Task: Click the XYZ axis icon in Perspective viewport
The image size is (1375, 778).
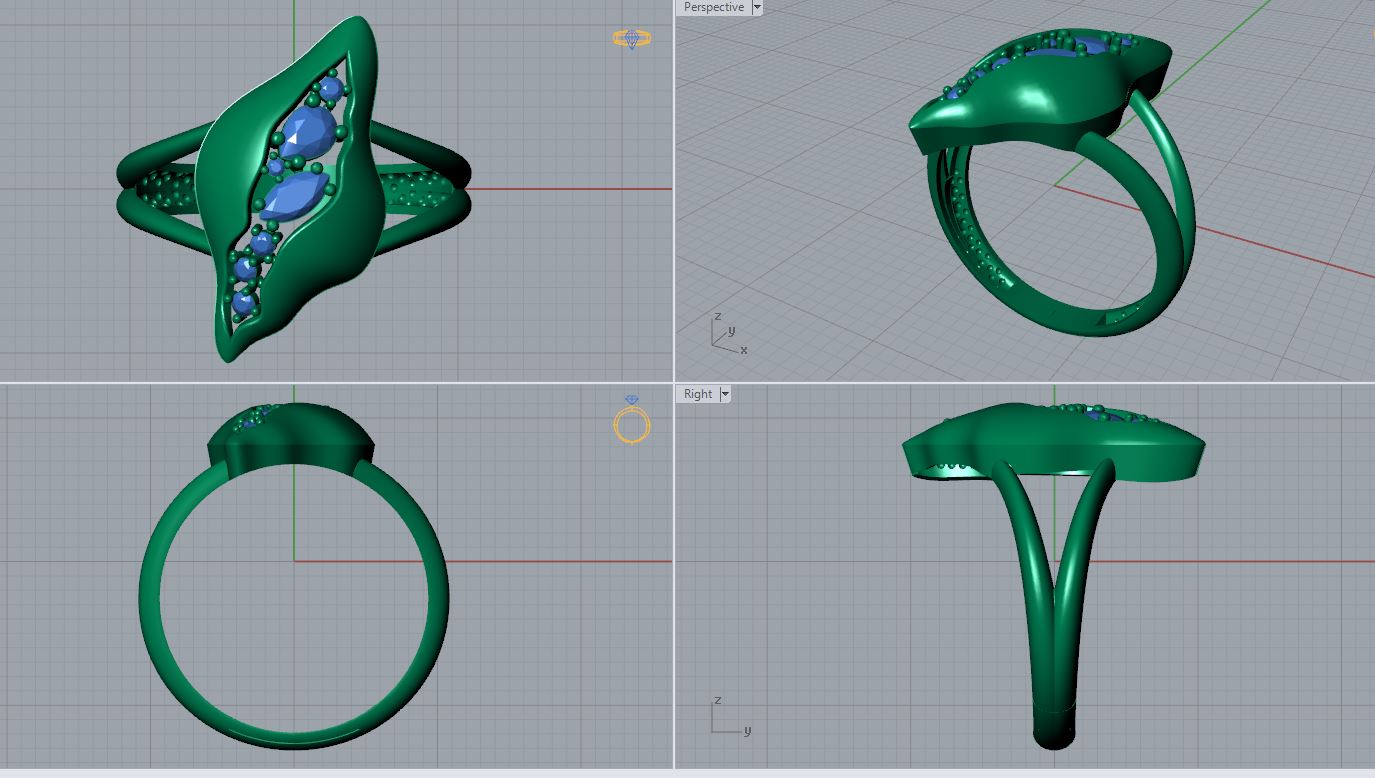Action: [x=727, y=335]
